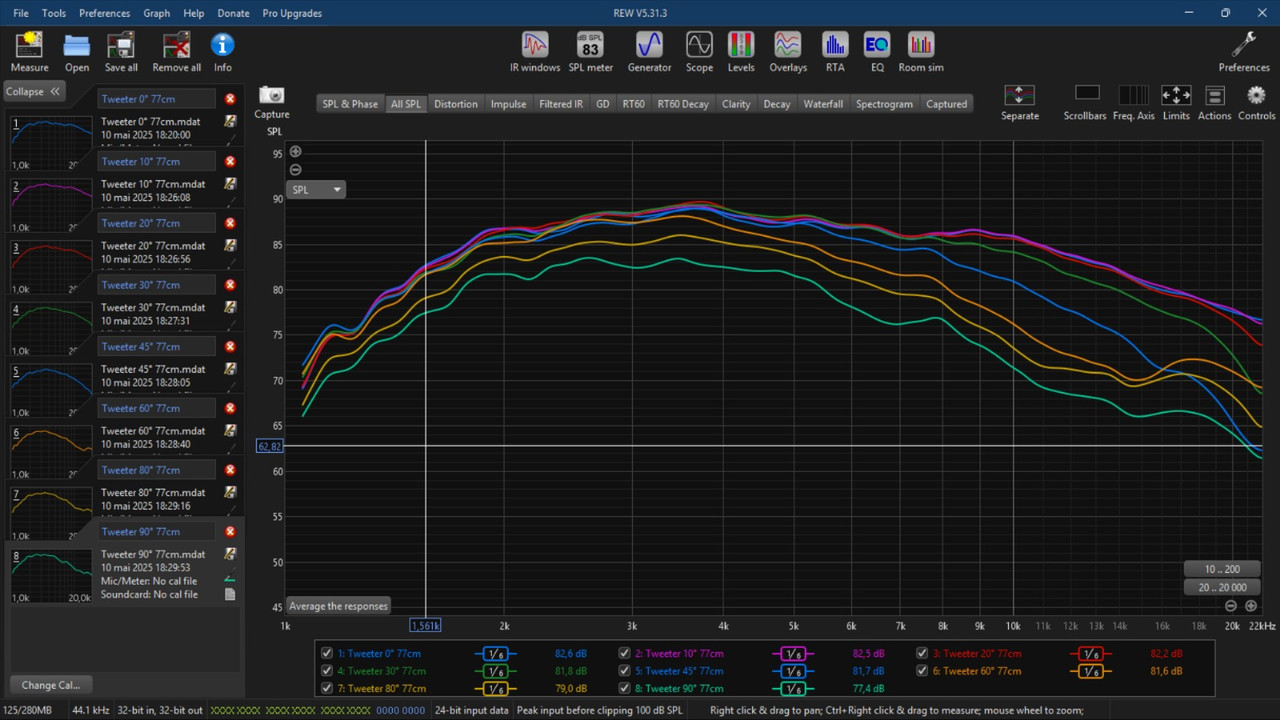
Task: Zoom in horizontal axis plus icon
Action: click(x=1250, y=606)
